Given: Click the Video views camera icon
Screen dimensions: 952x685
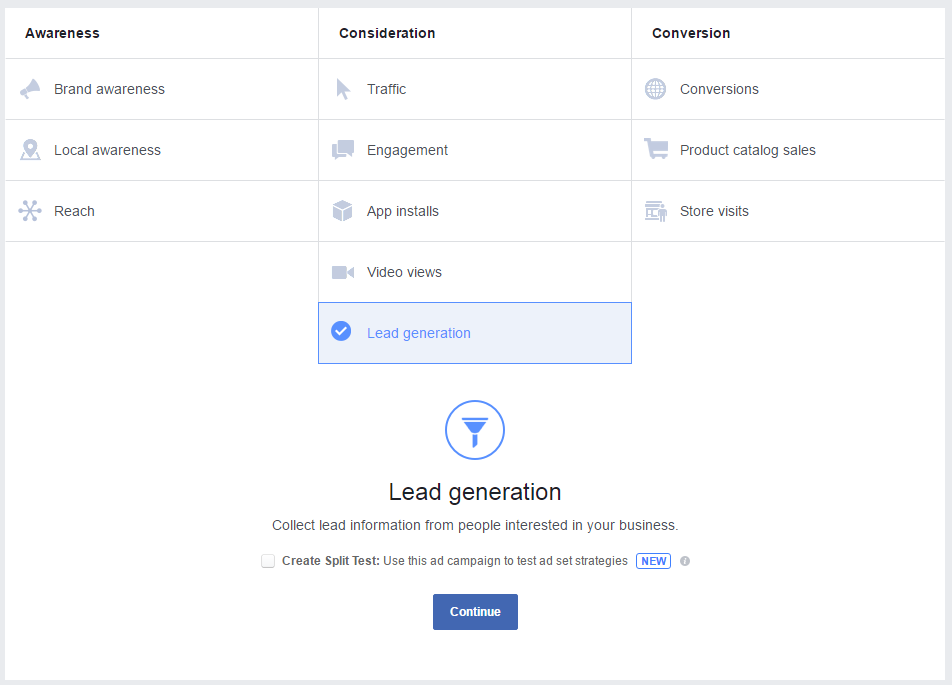Looking at the screenshot, I should pos(343,272).
